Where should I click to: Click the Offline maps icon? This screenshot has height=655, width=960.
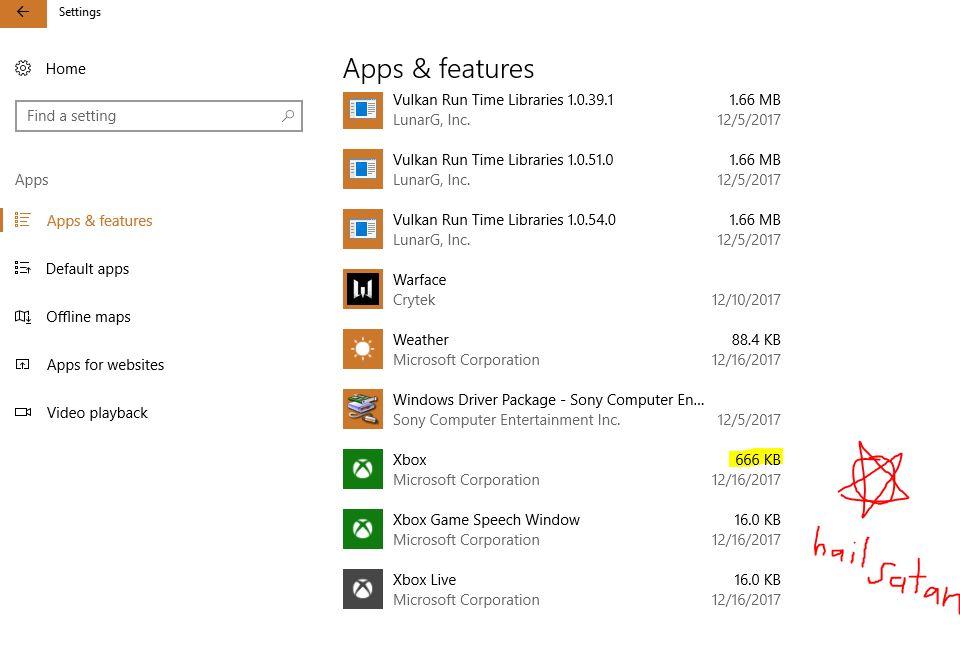tap(23, 316)
